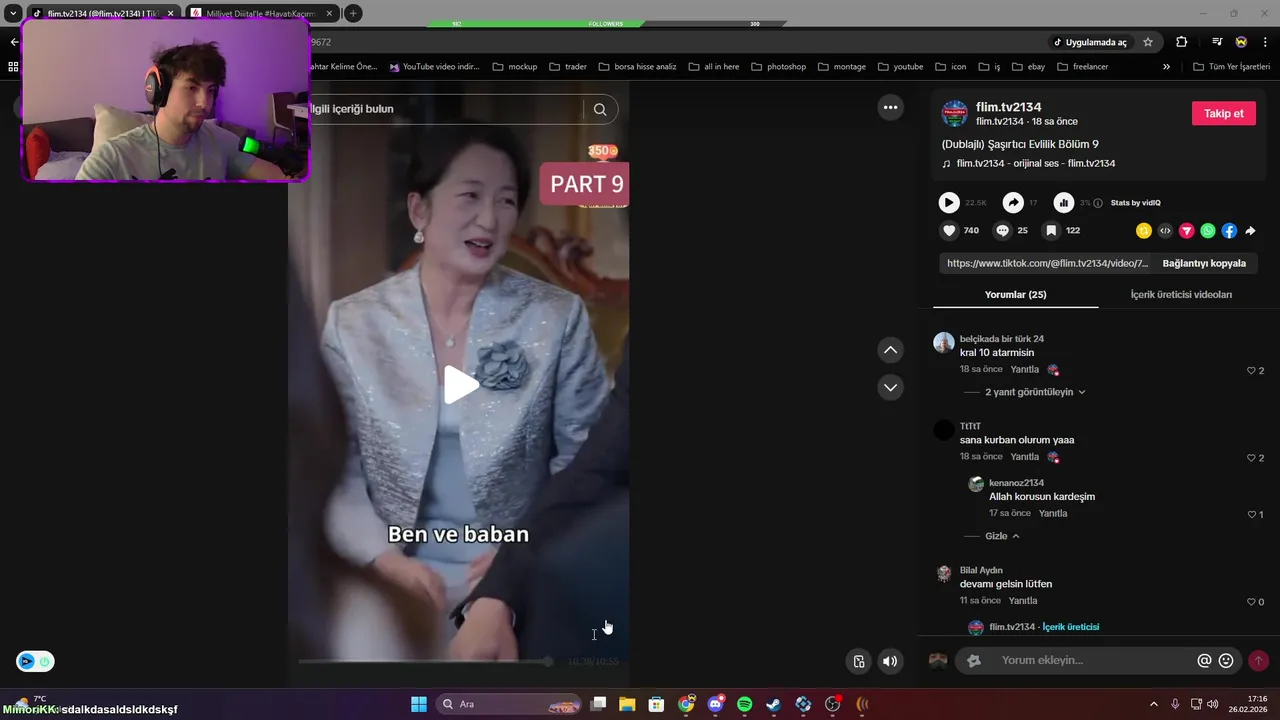1280x720 pixels.
Task: Click the vidIQ bar chart stats icon
Action: (x=1064, y=203)
